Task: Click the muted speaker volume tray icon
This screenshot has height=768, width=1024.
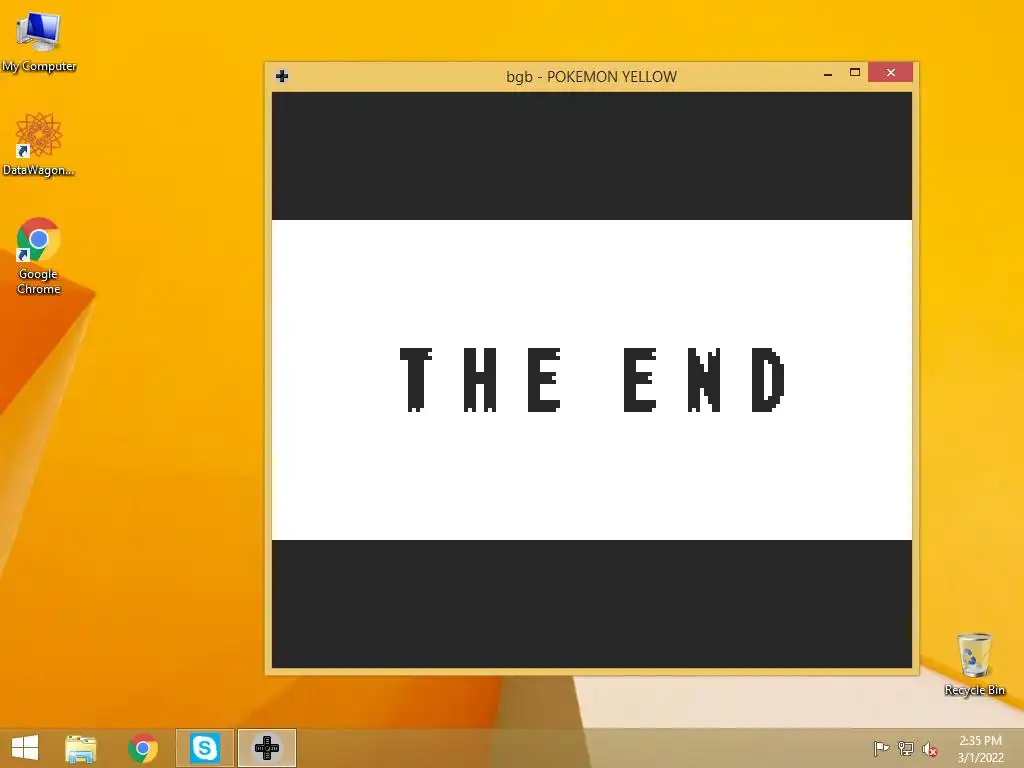Action: click(929, 749)
